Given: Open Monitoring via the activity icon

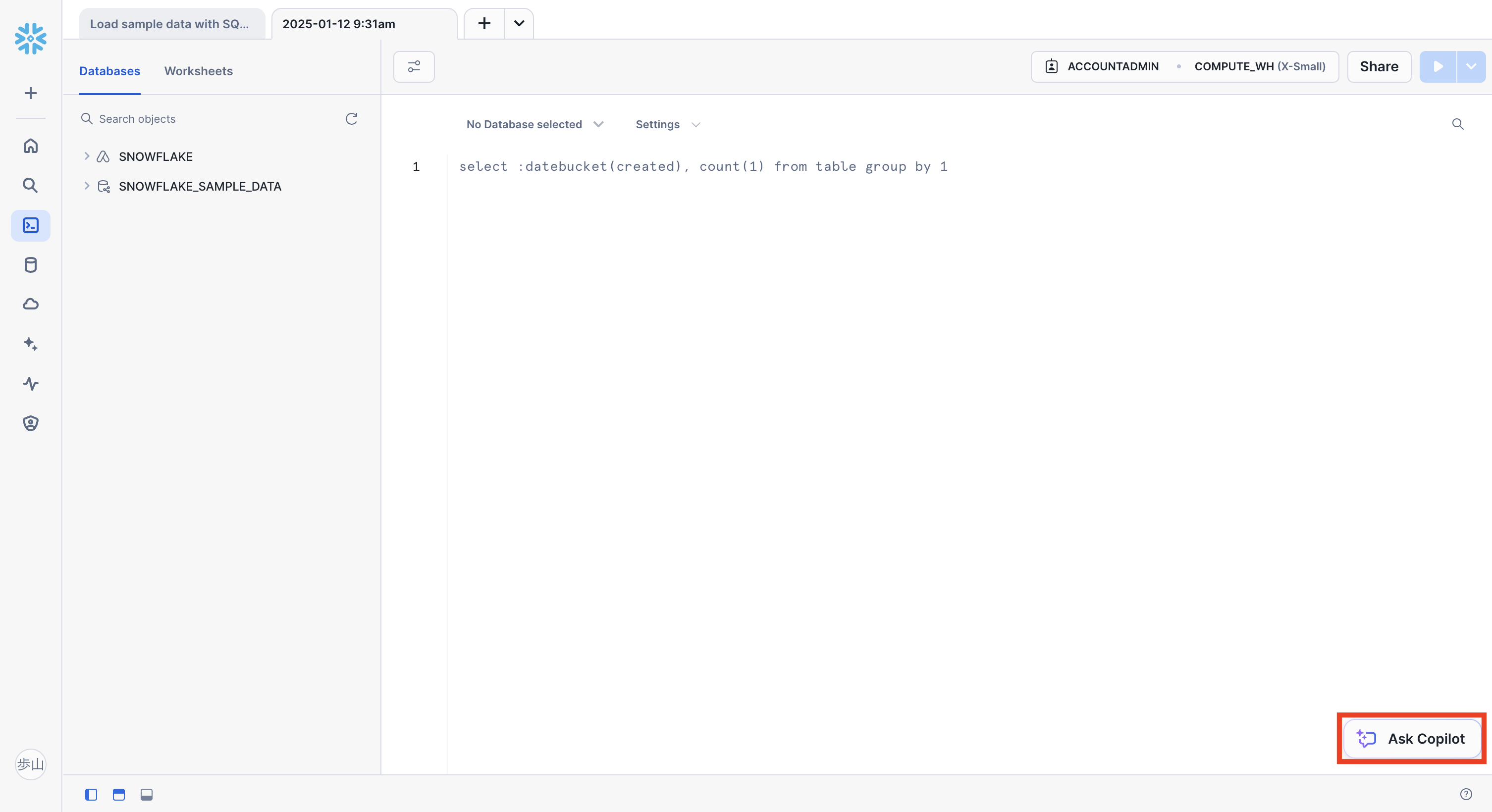Looking at the screenshot, I should [30, 384].
